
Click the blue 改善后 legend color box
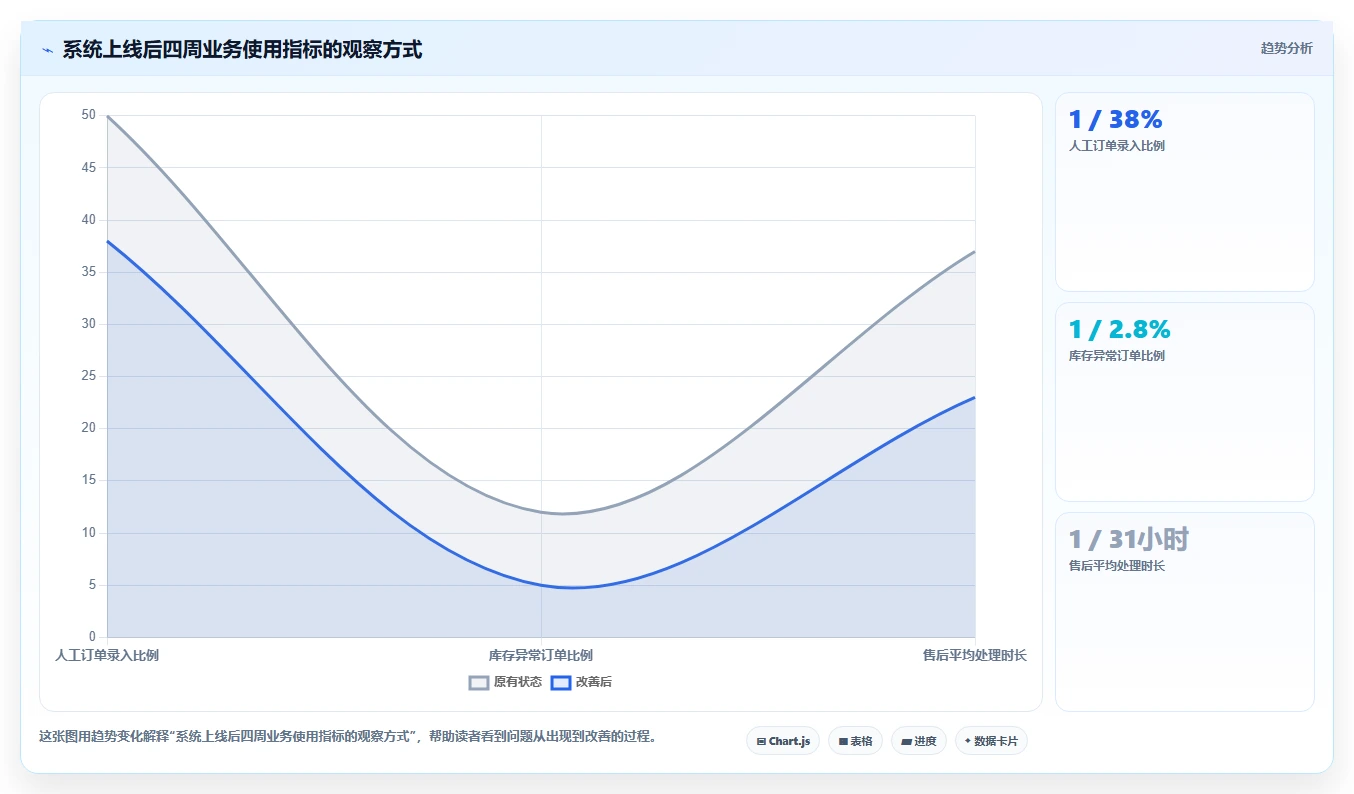tap(561, 682)
